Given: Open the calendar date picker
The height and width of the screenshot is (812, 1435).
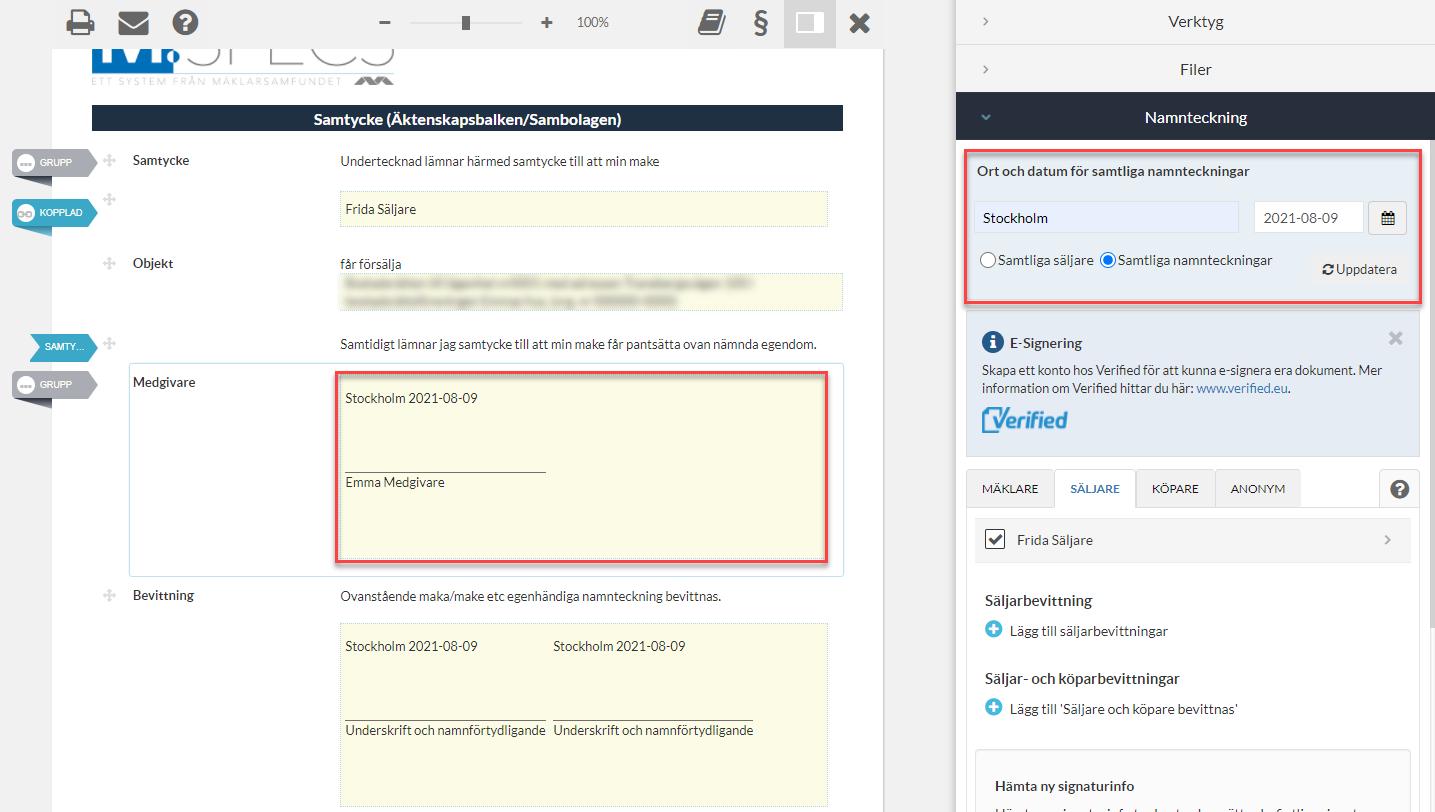Looking at the screenshot, I should tap(1388, 217).
